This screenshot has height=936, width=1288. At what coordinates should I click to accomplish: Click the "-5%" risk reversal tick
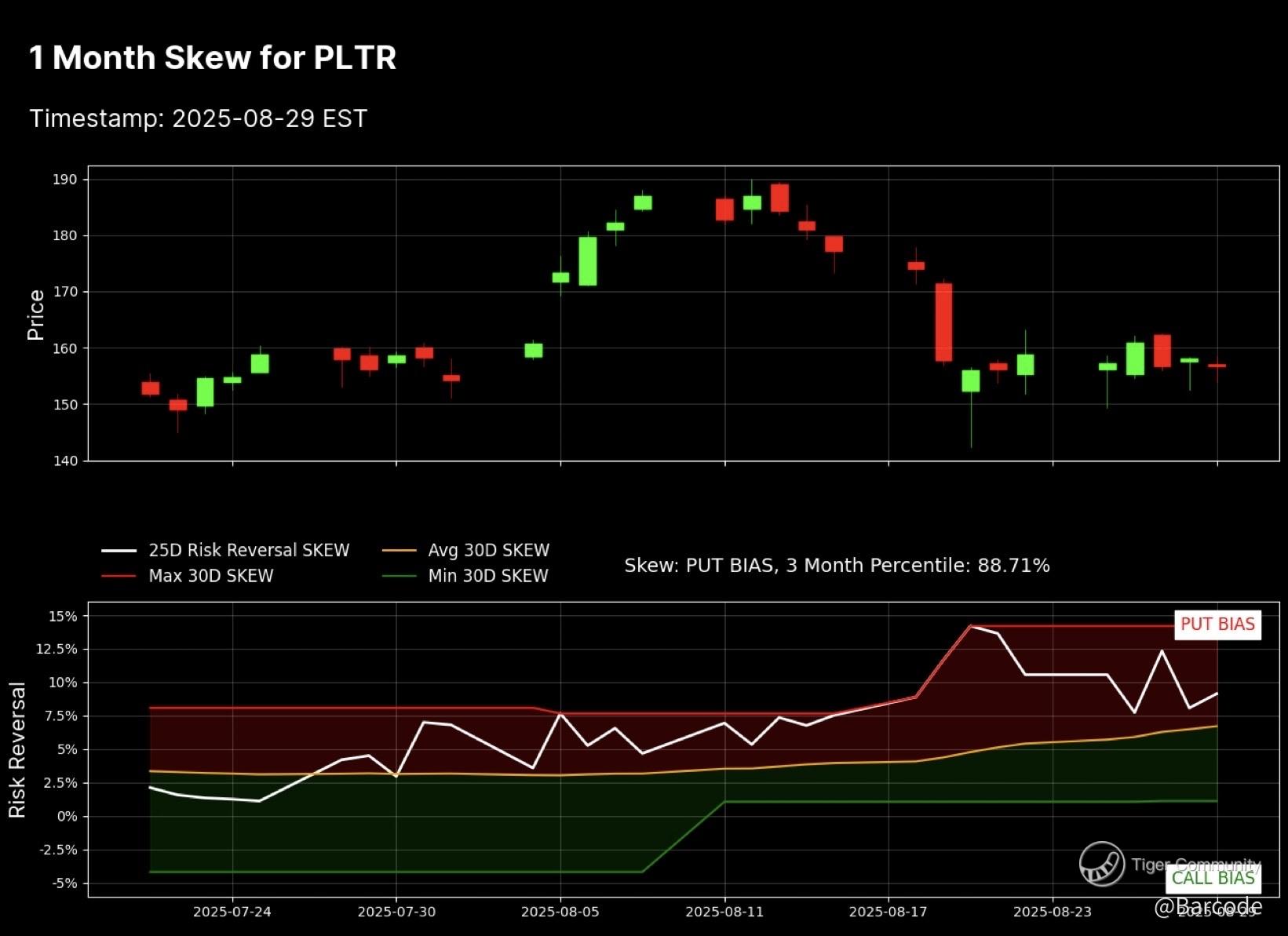64,884
